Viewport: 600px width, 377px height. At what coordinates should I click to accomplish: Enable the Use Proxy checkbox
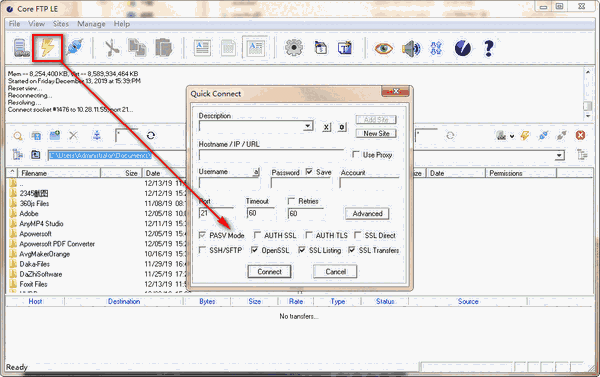coord(356,154)
